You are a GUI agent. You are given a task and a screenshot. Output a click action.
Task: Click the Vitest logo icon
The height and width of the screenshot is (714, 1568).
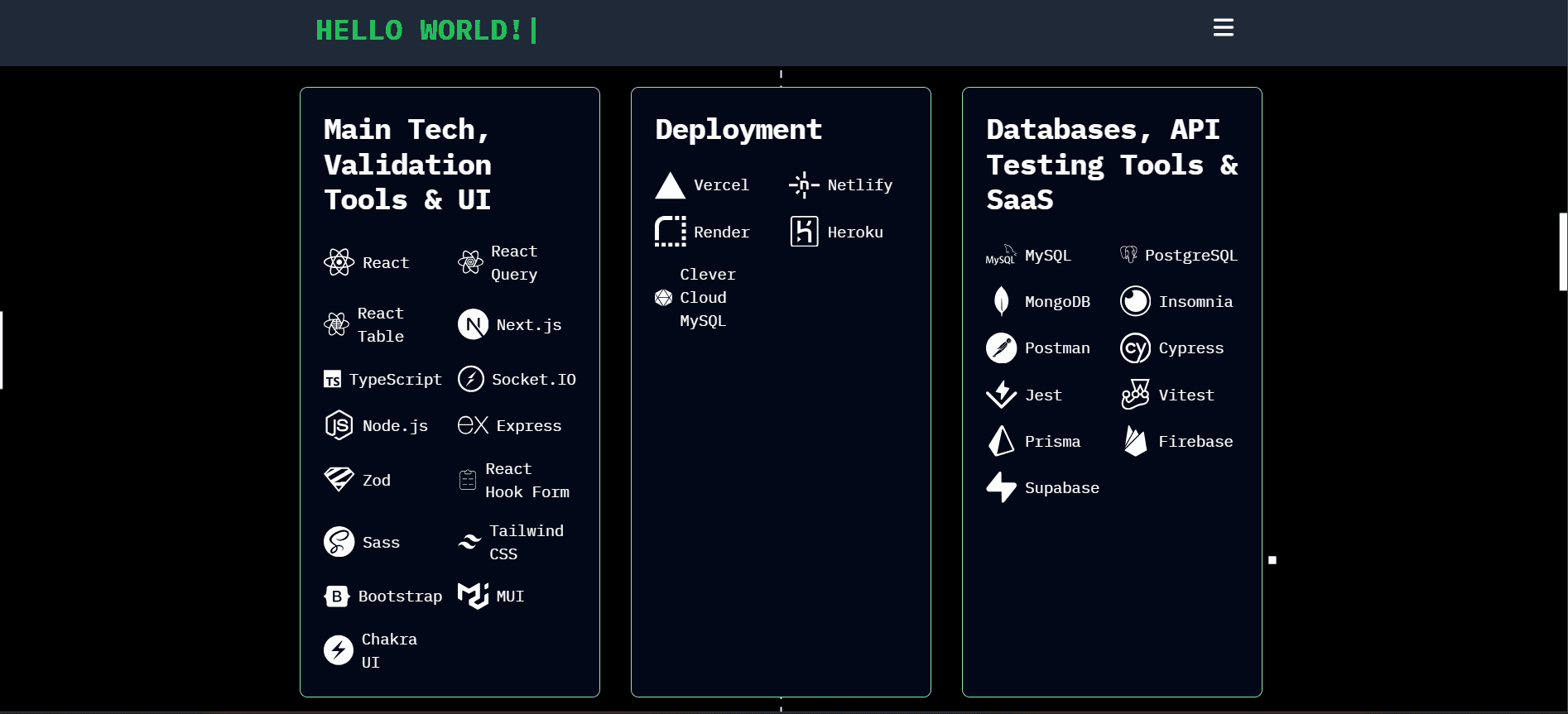coord(1135,395)
